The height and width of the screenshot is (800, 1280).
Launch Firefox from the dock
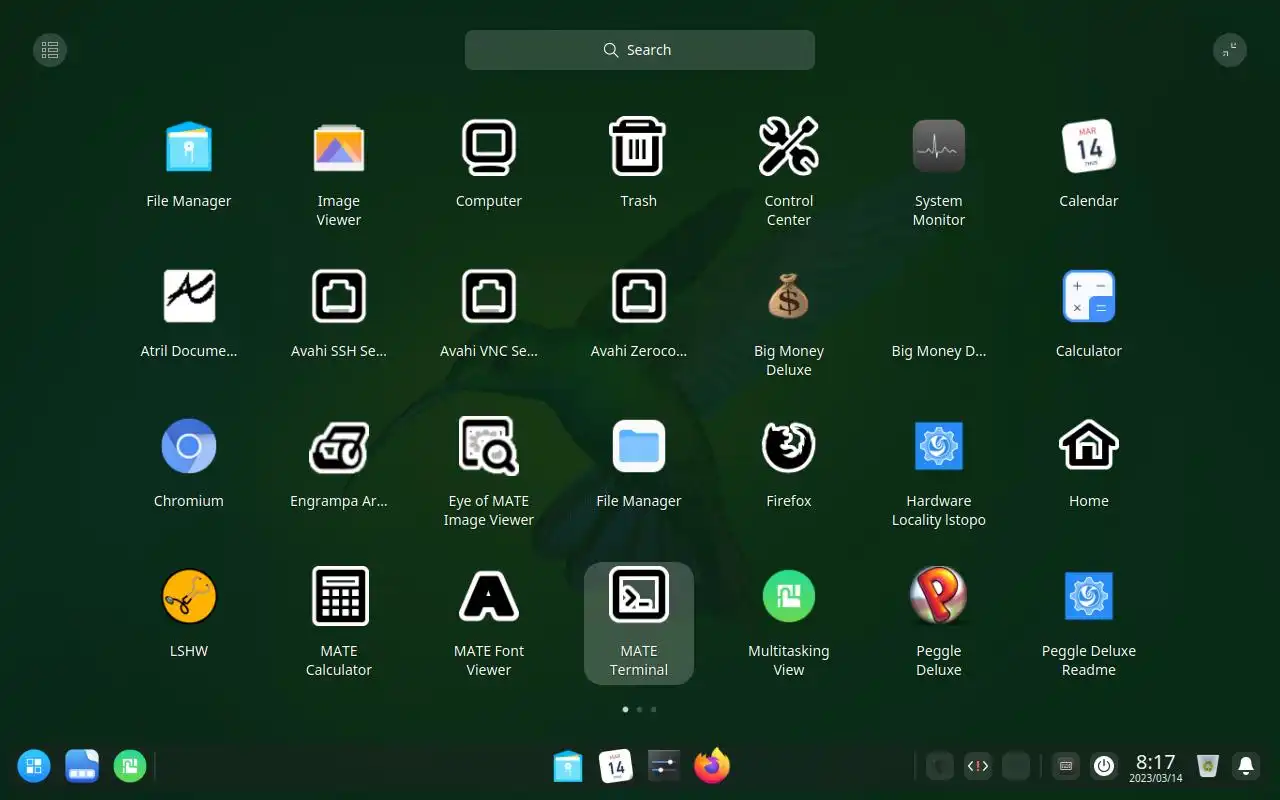(712, 767)
